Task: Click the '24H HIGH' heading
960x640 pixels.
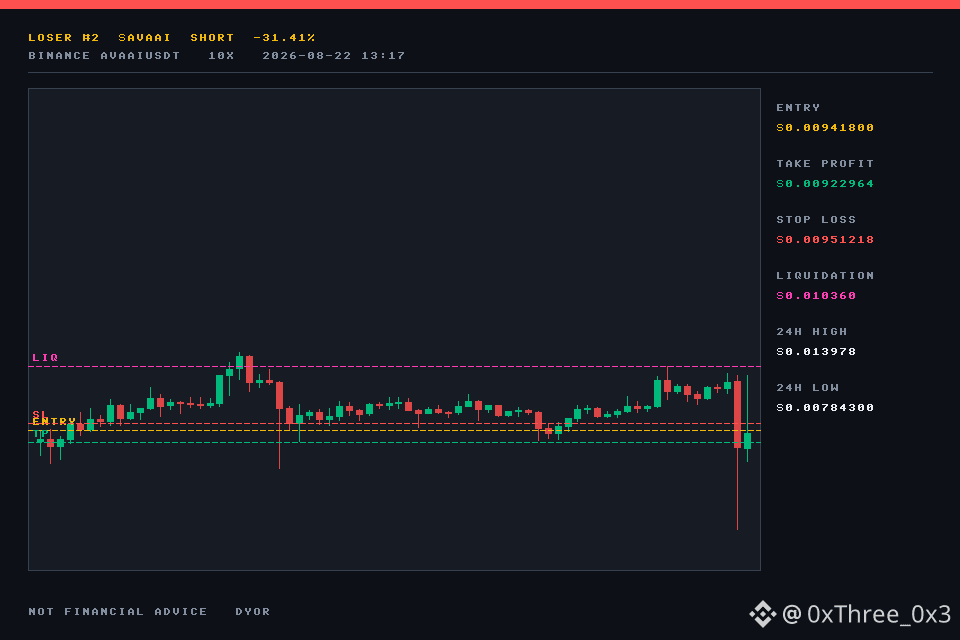Action: pos(812,332)
